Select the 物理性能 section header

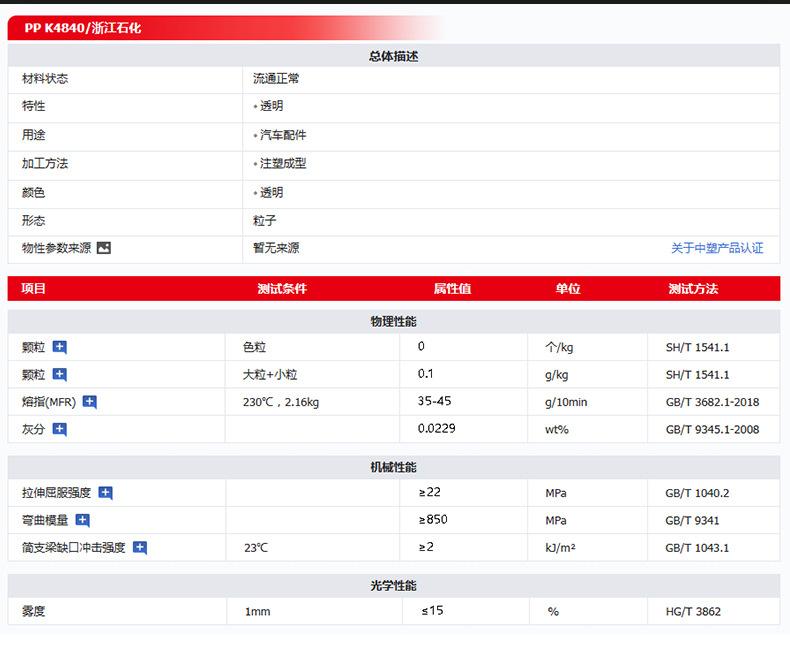(x=393, y=321)
